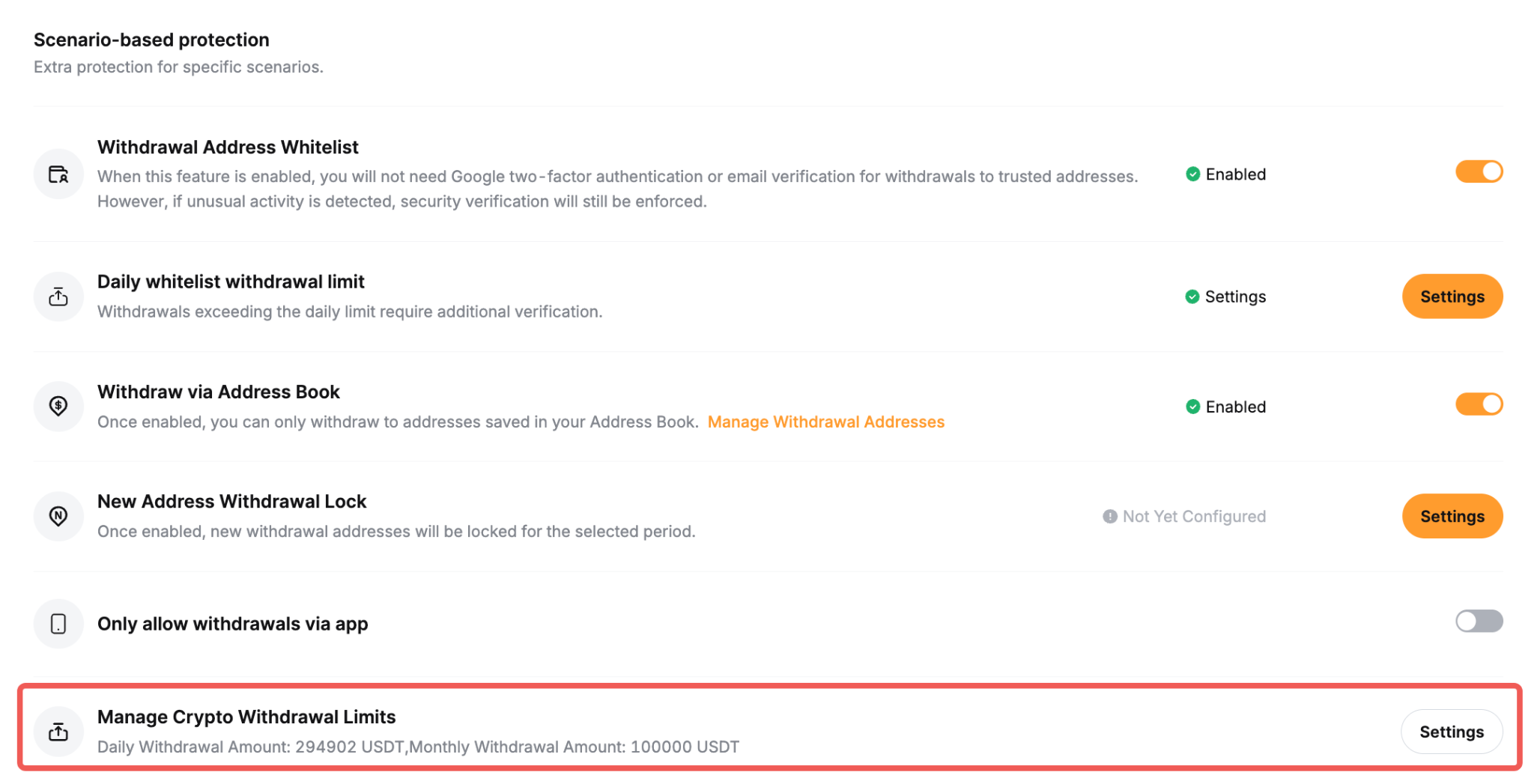Click the Manage Crypto Withdrawal Limits icon

(x=58, y=732)
